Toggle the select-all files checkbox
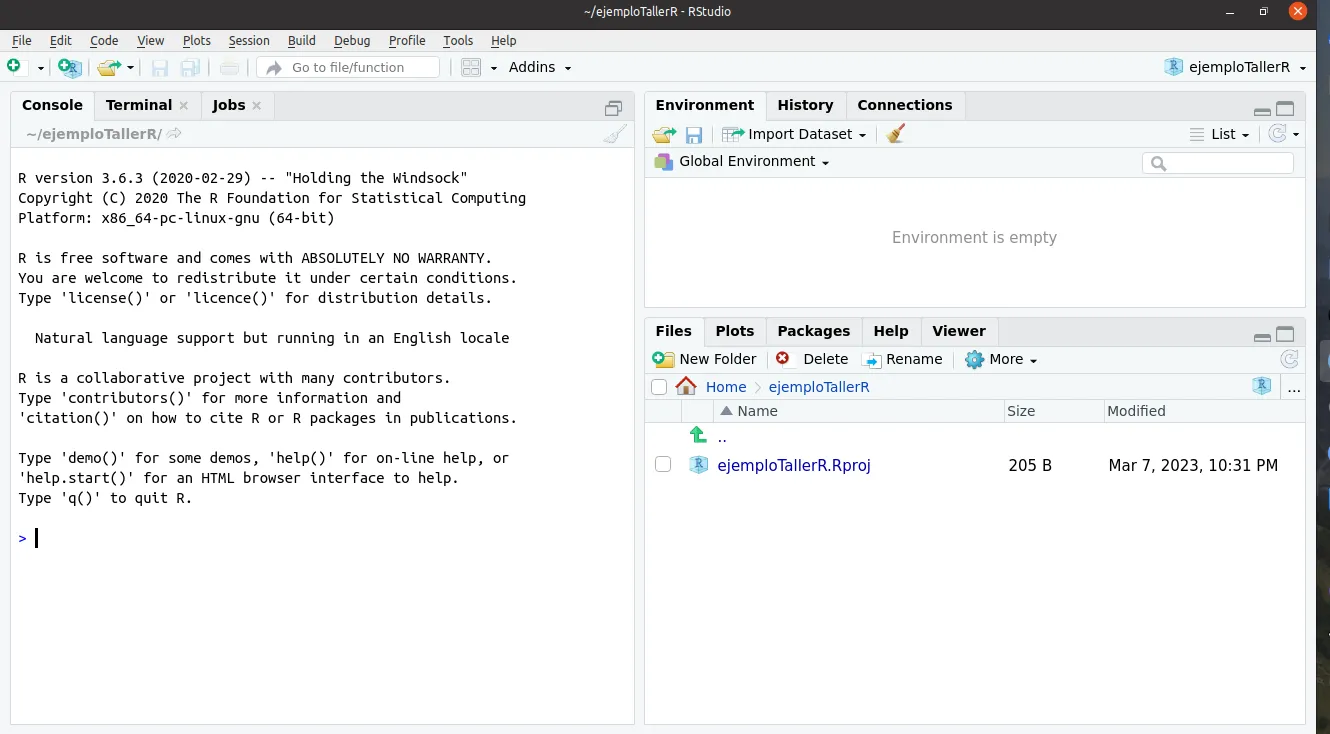Image resolution: width=1330 pixels, height=734 pixels. click(659, 387)
